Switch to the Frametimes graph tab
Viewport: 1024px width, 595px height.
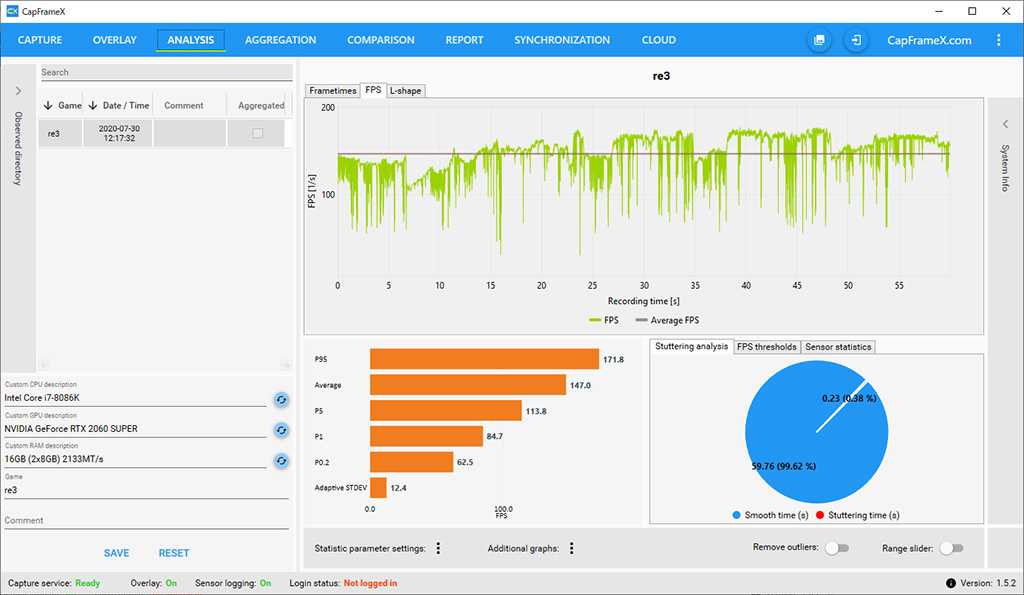(333, 91)
